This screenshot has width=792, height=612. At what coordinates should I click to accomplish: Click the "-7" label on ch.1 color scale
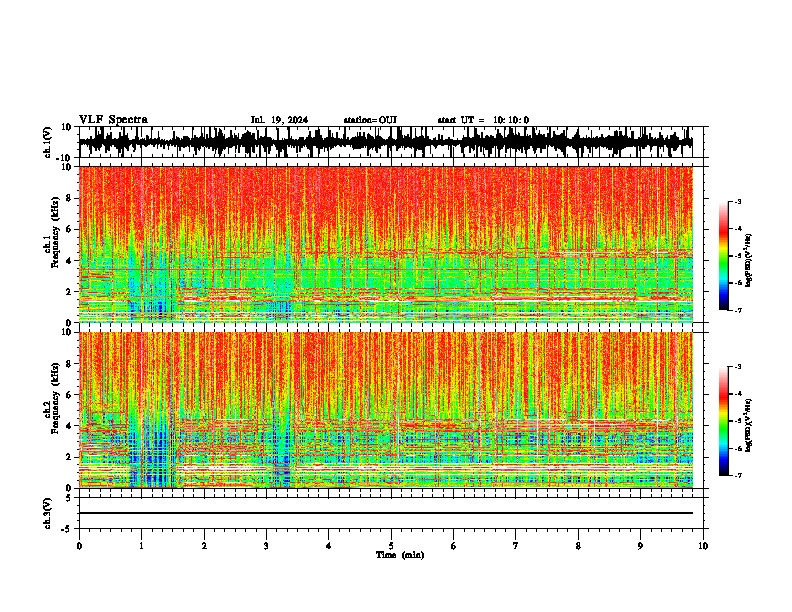click(738, 310)
